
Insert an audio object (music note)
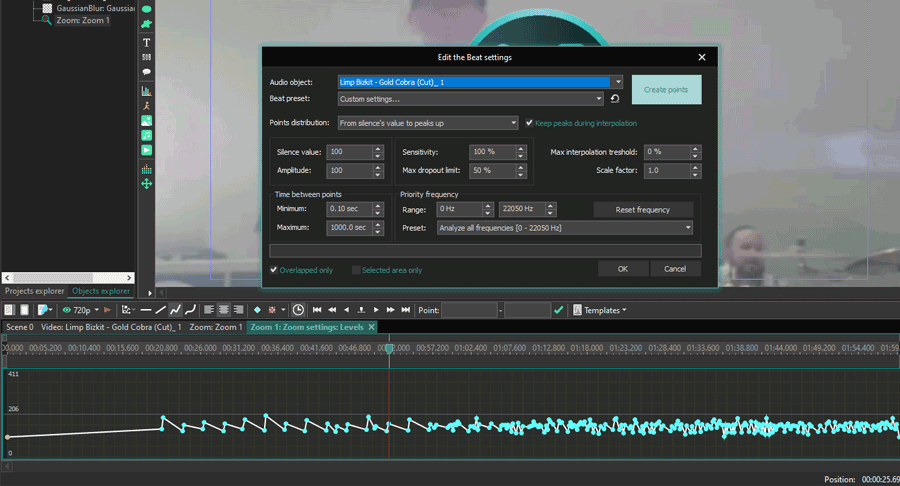pyautogui.click(x=146, y=135)
